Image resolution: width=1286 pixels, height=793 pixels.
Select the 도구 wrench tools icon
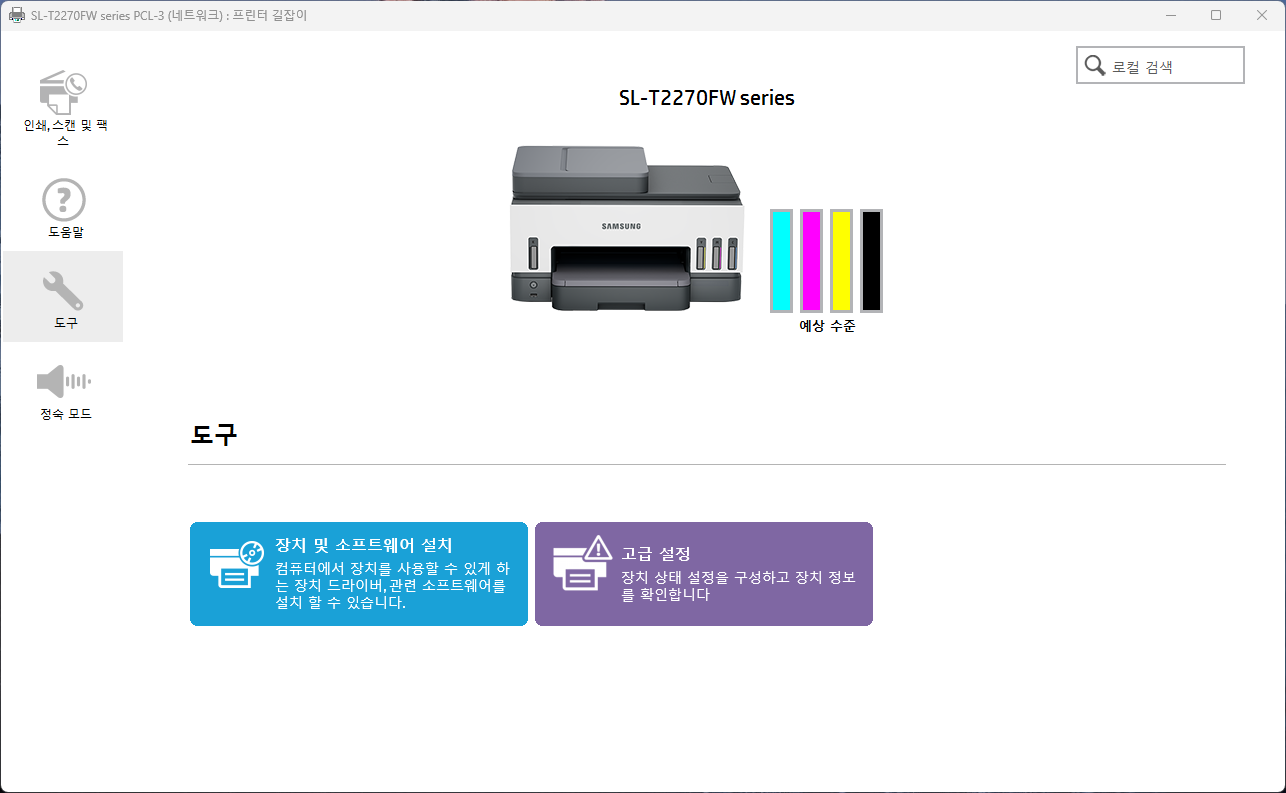(63, 290)
